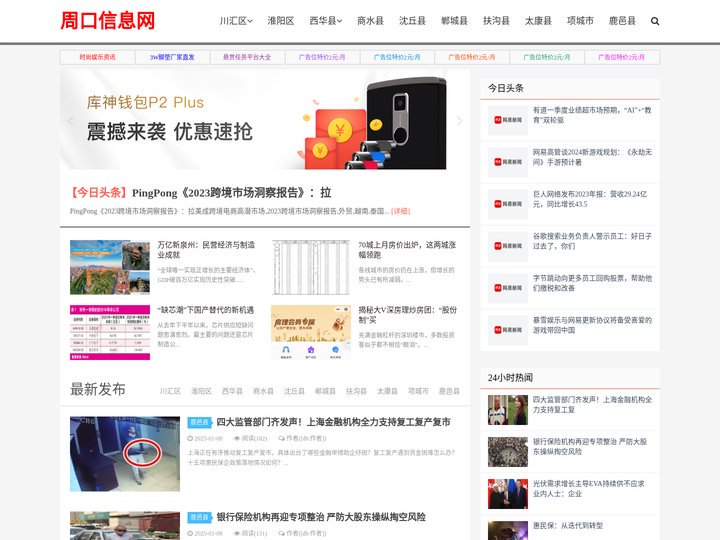Open 项城市 in the top navigation
720x540 pixels.
tap(580, 21)
